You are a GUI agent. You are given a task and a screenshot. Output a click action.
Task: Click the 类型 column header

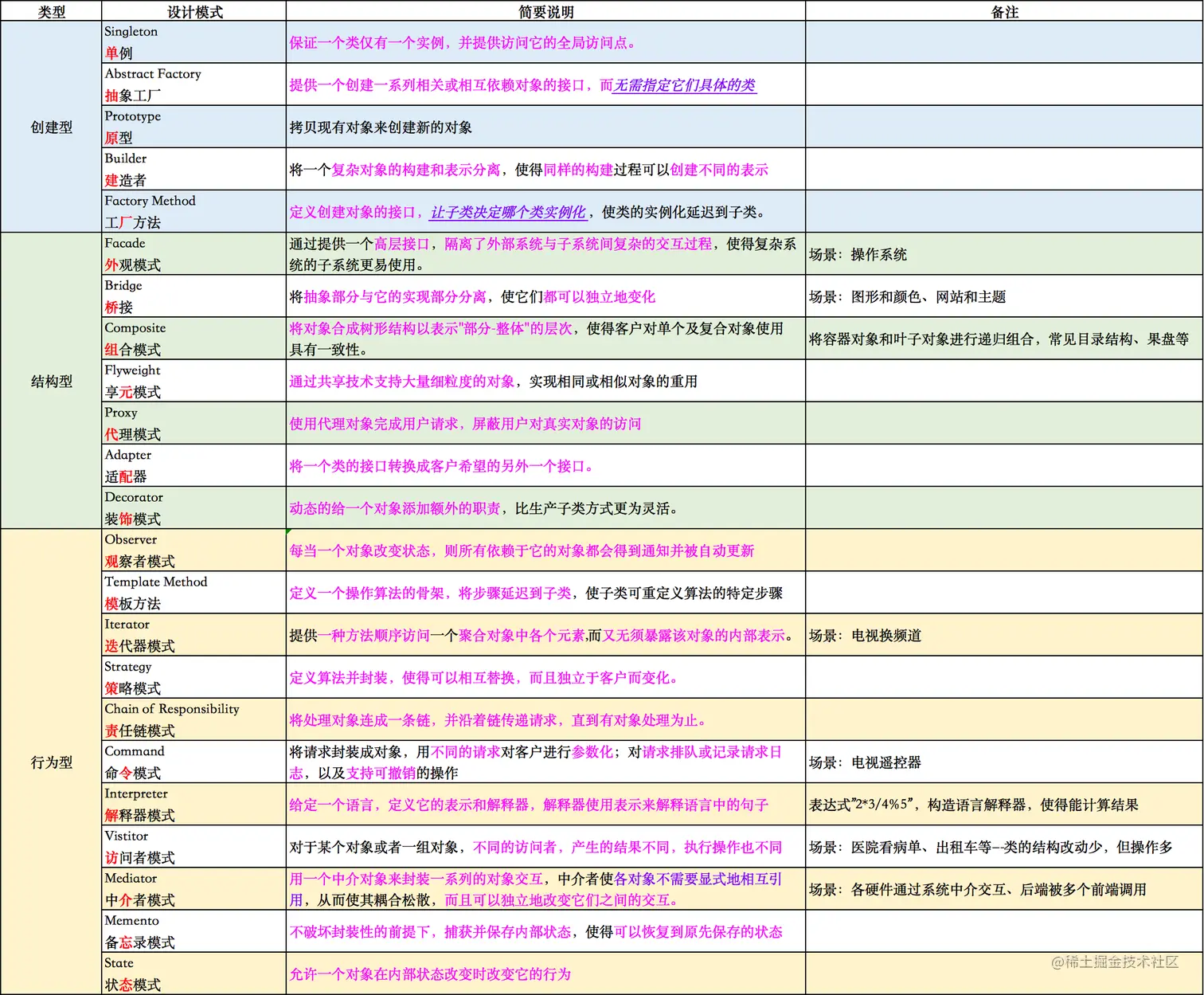[50, 11]
